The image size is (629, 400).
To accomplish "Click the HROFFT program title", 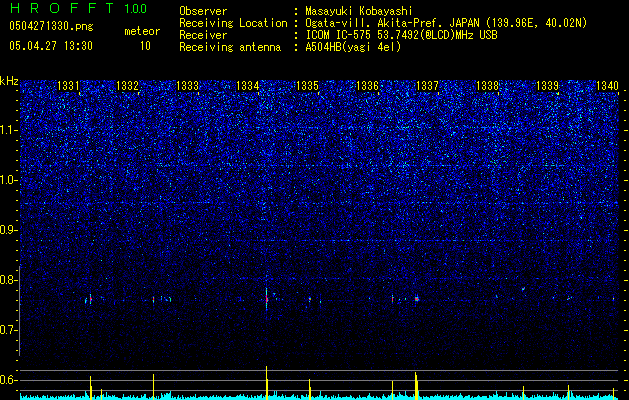I will pyautogui.click(x=62, y=8).
